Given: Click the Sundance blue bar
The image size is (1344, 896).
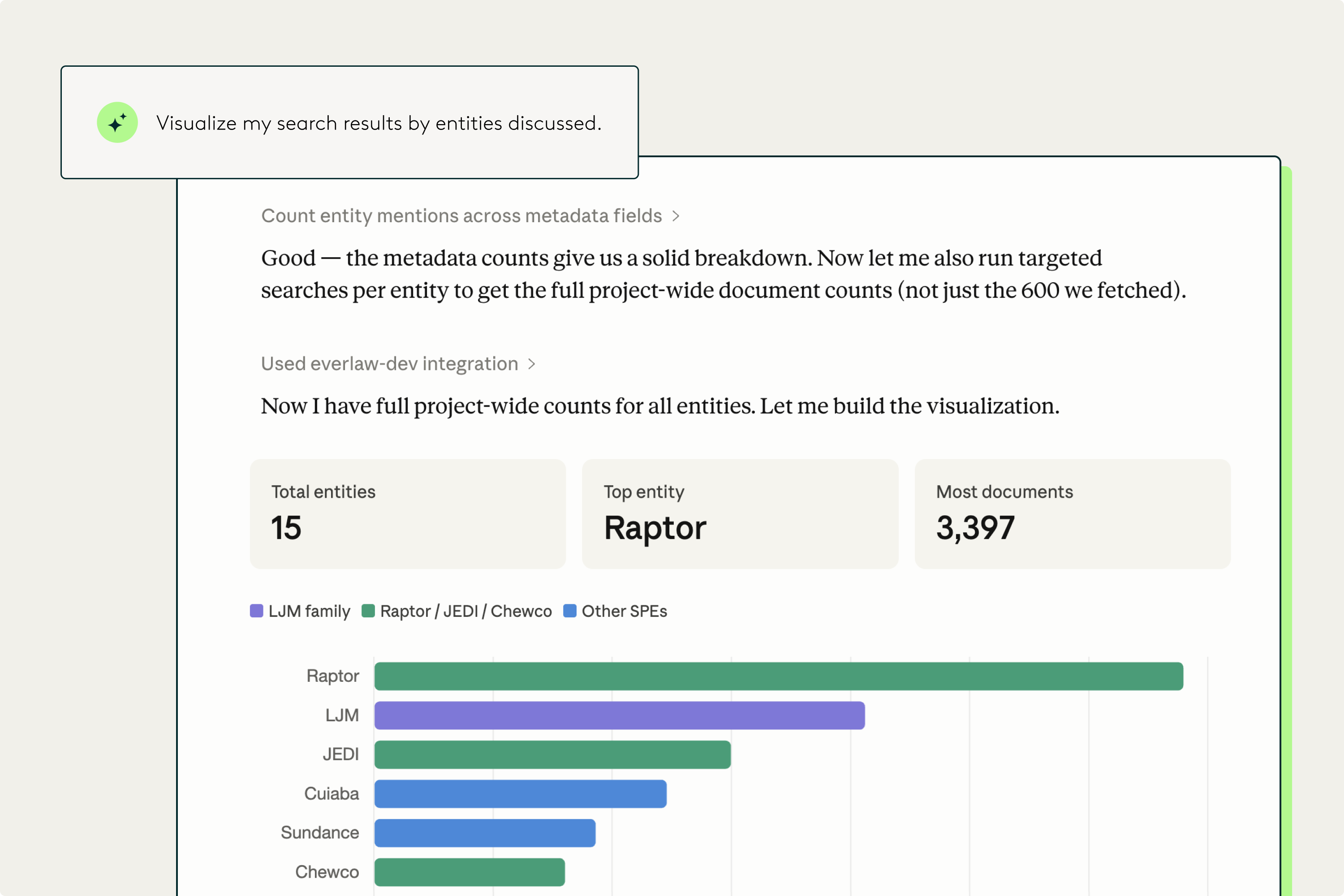Looking at the screenshot, I should [485, 832].
